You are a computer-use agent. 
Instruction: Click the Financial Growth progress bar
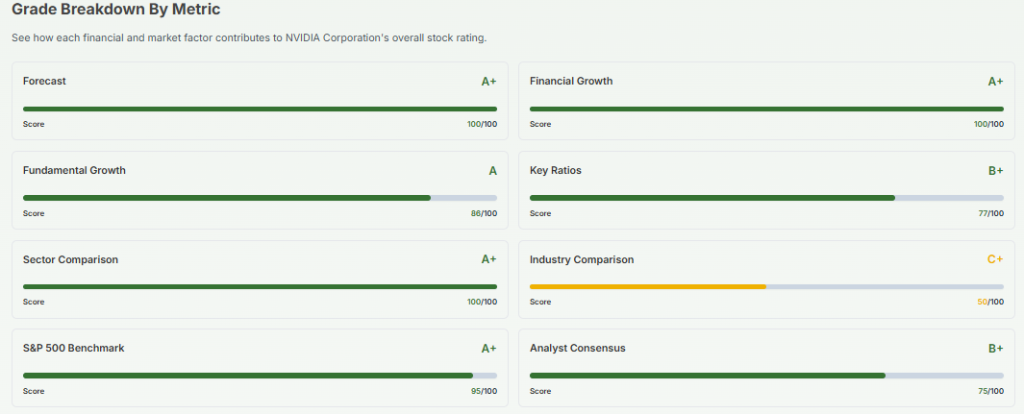(x=767, y=109)
